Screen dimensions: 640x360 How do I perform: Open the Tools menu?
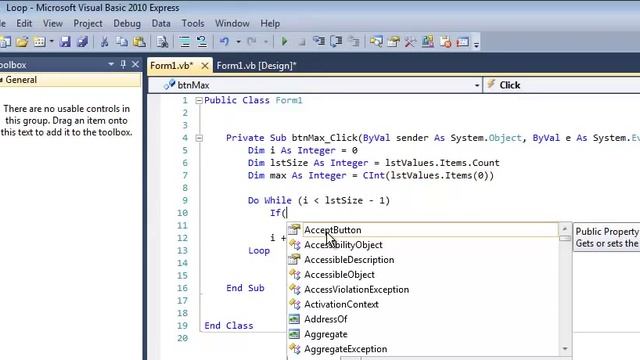point(193,24)
